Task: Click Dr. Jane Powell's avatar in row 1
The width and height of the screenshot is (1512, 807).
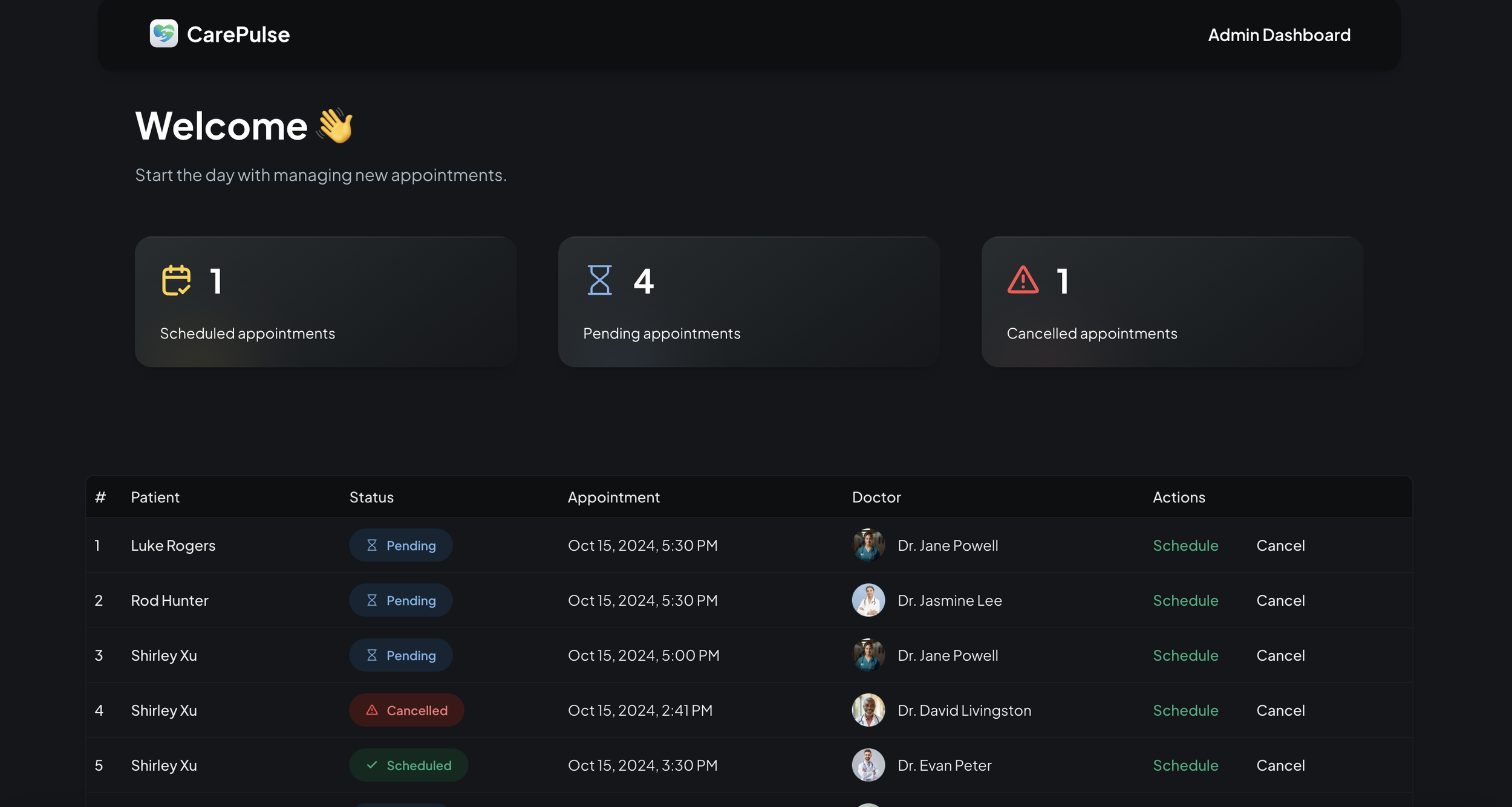Action: (868, 545)
